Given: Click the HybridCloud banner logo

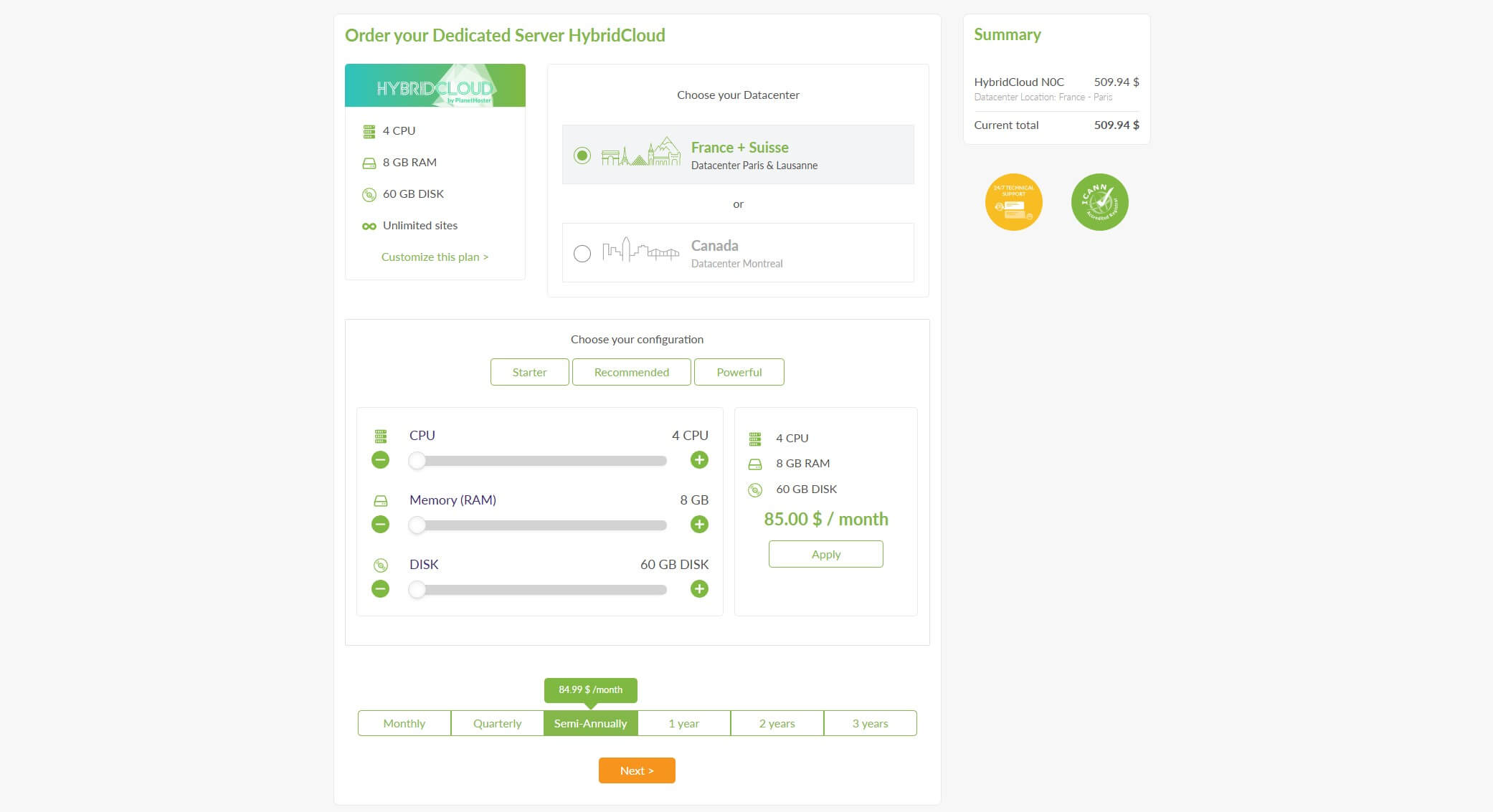Looking at the screenshot, I should click(435, 85).
